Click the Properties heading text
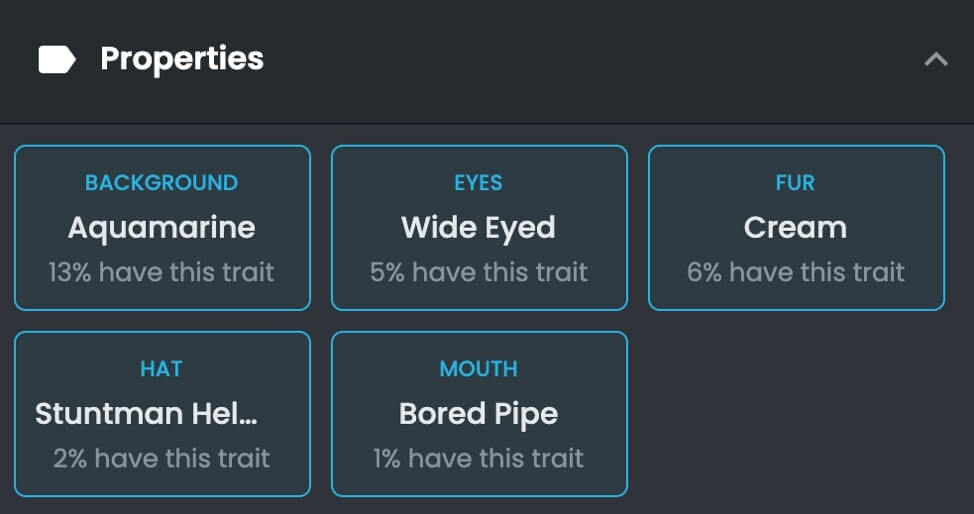974x514 pixels. 182,59
